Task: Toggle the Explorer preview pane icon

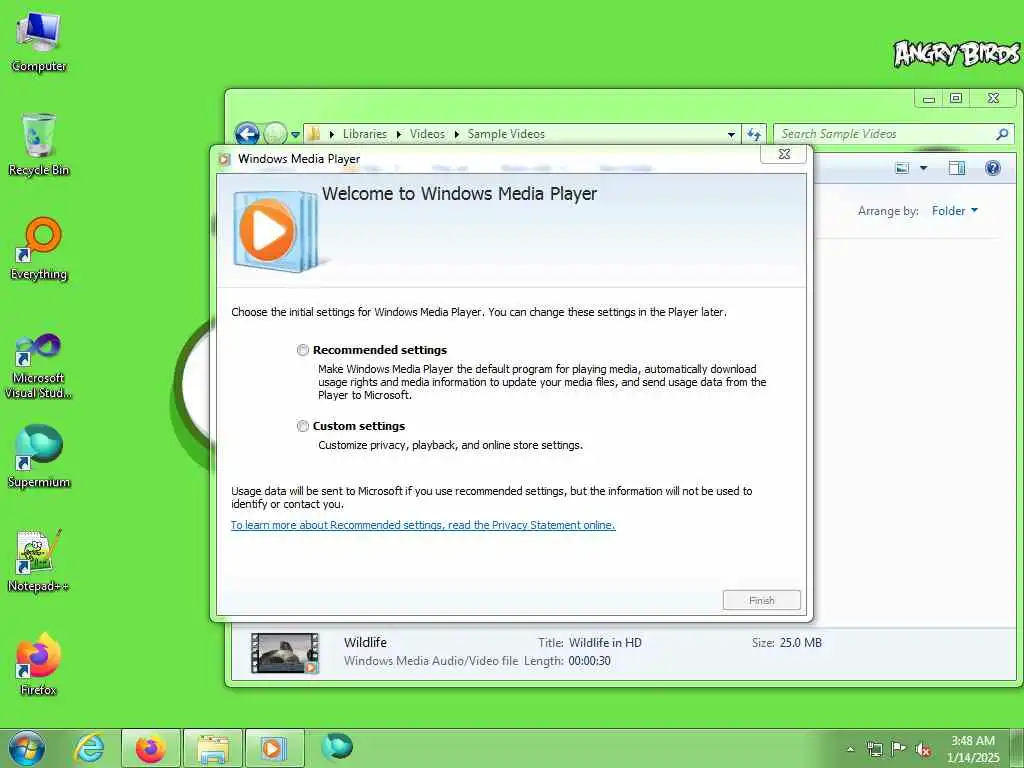Action: [x=956, y=168]
